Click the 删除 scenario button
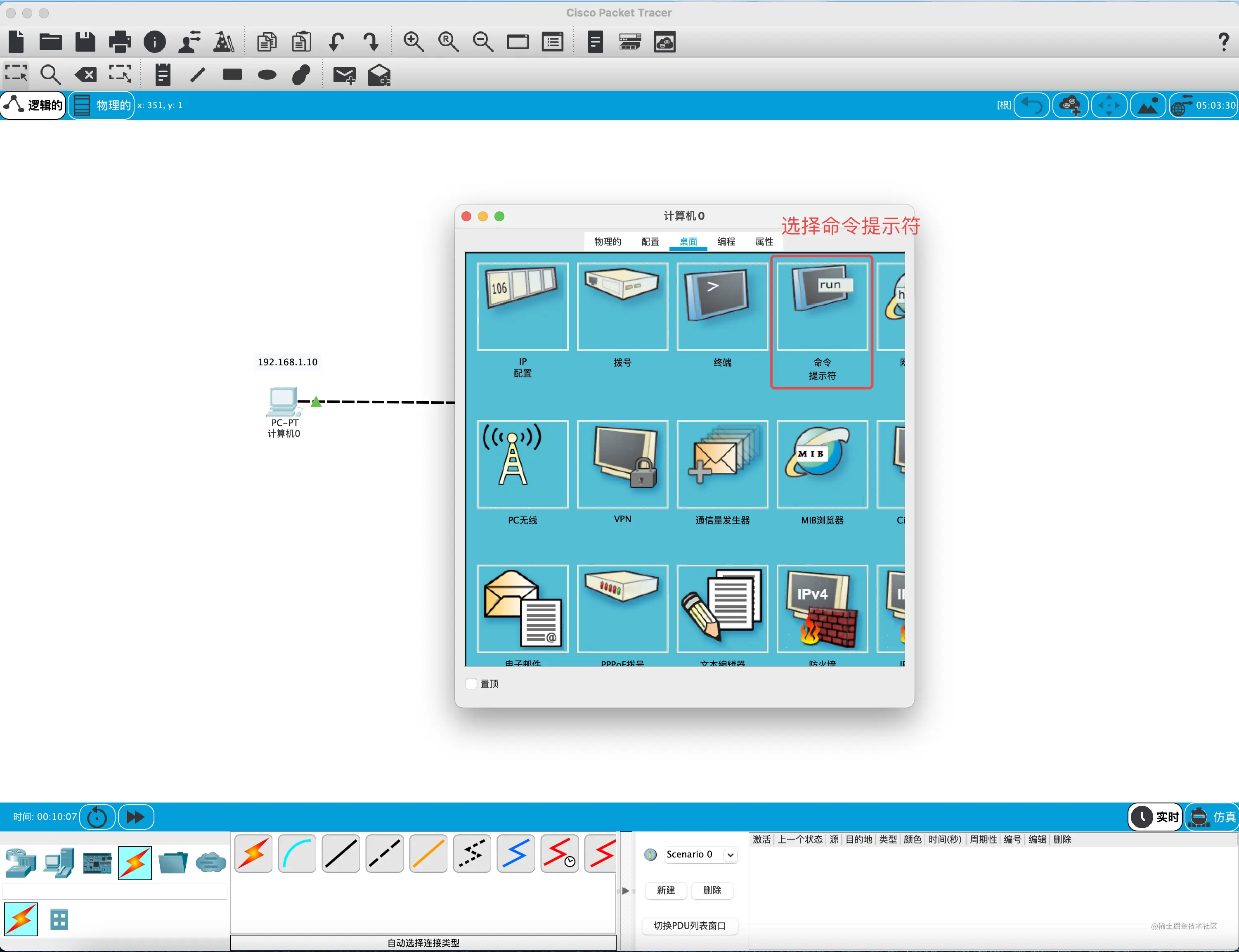 tap(712, 890)
